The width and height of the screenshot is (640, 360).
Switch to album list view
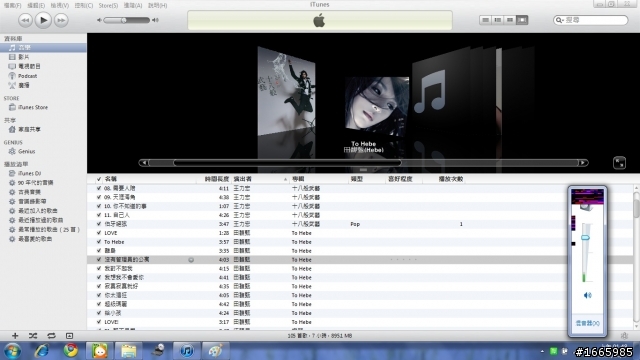coord(498,20)
